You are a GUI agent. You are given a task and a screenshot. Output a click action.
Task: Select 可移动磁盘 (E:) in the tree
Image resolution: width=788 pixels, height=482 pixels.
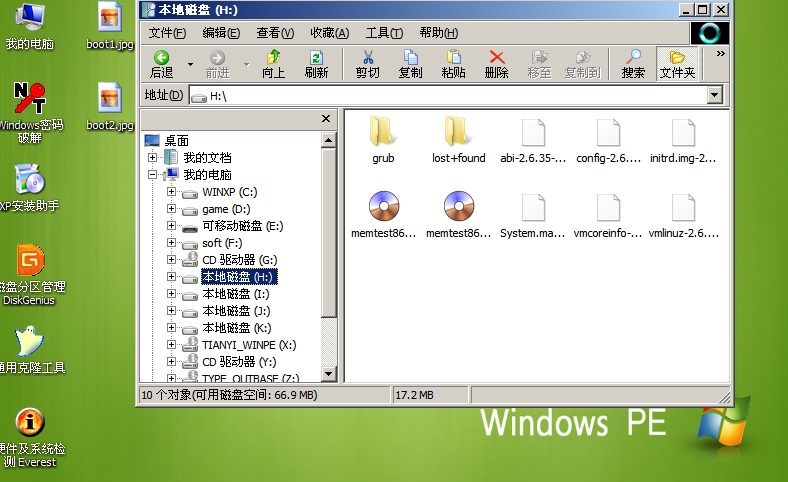(243, 226)
